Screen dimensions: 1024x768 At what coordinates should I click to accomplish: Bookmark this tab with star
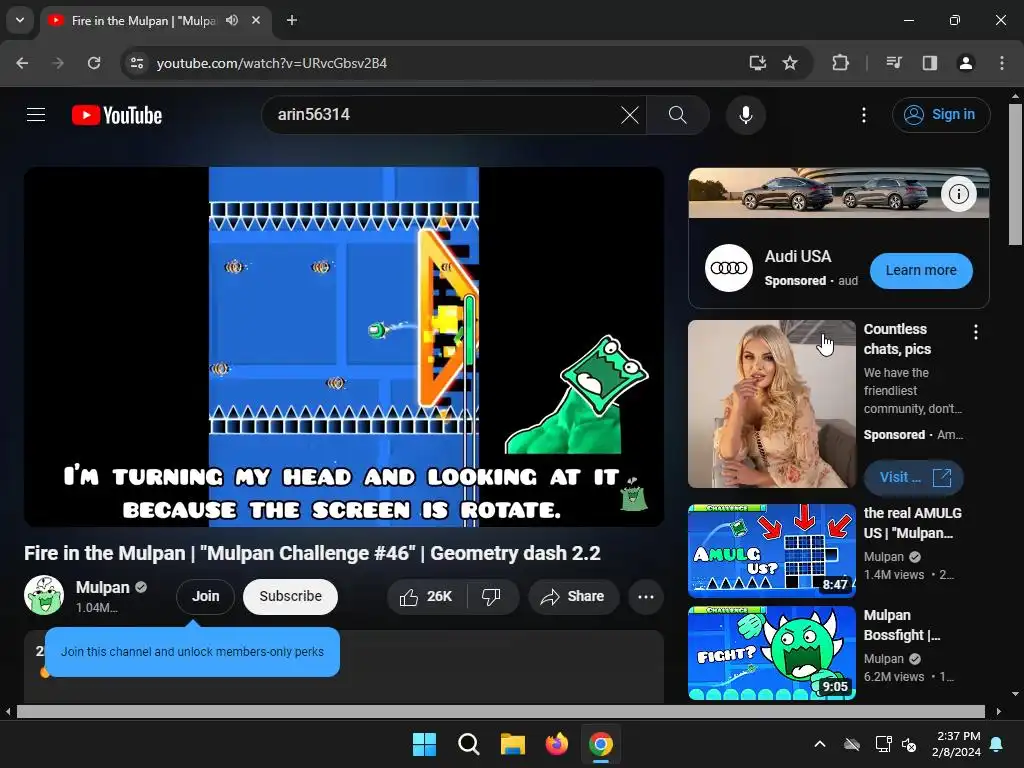(790, 63)
